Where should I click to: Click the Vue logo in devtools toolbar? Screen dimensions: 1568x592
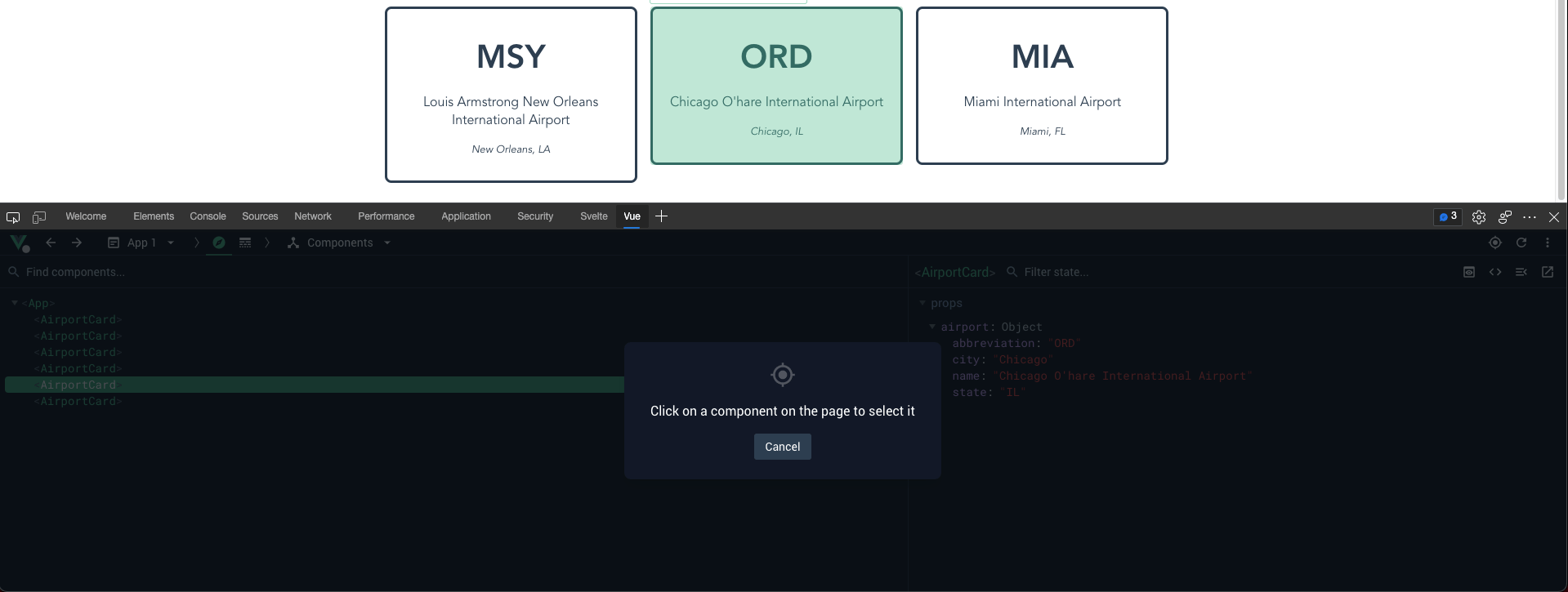(x=19, y=243)
